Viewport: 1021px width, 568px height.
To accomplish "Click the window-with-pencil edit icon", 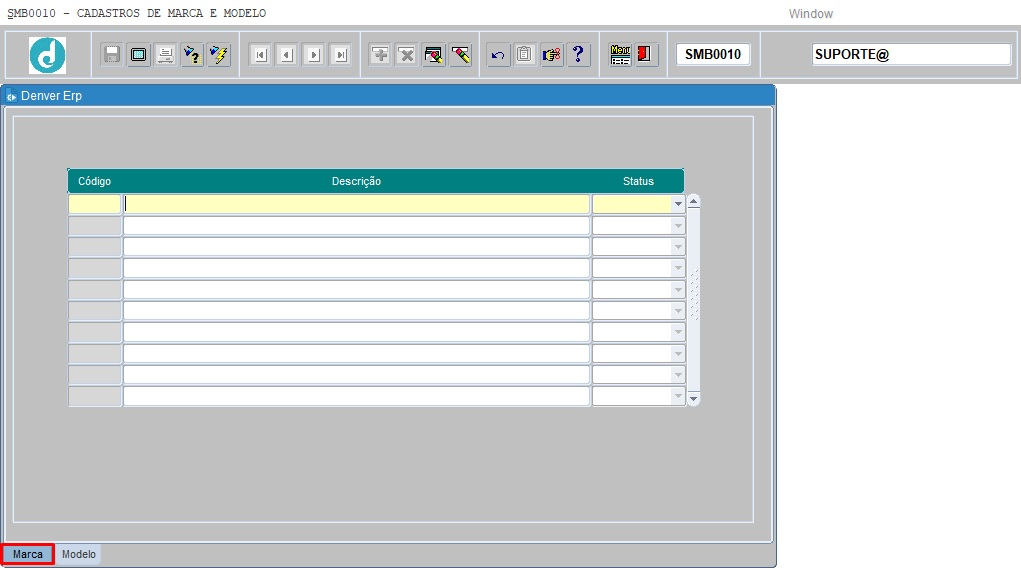I will click(434, 55).
